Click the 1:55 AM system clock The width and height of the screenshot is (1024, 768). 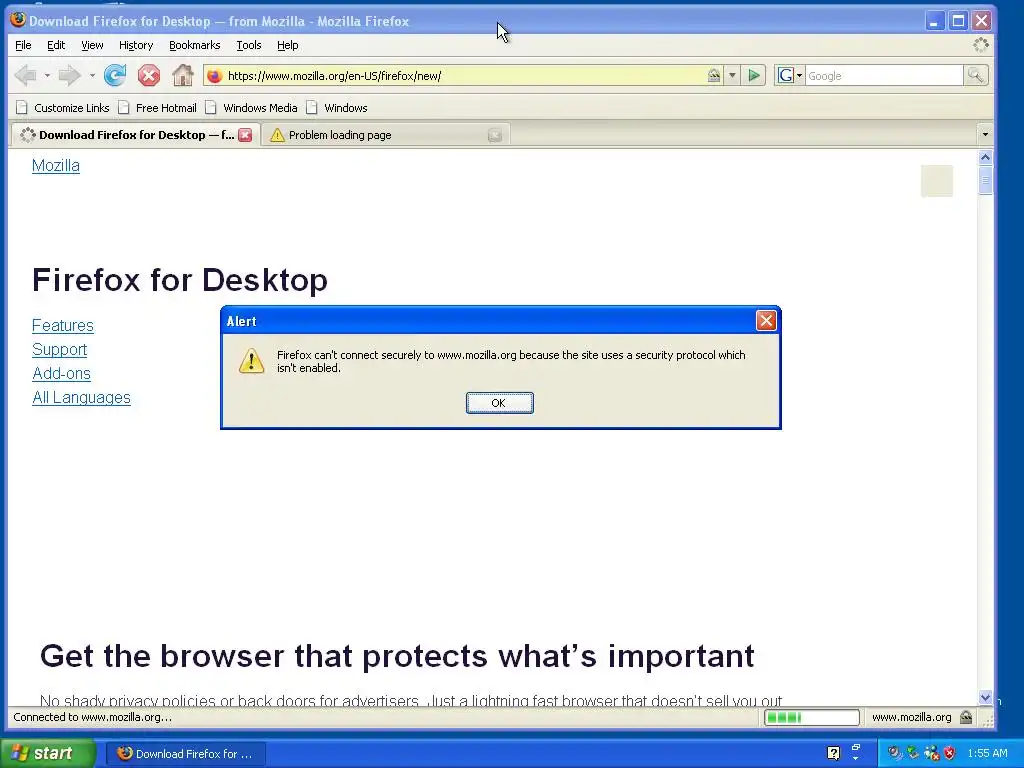[x=987, y=753]
